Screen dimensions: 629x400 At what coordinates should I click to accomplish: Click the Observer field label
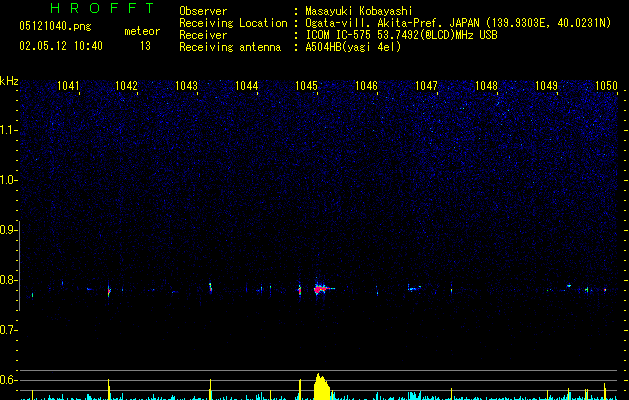click(203, 11)
